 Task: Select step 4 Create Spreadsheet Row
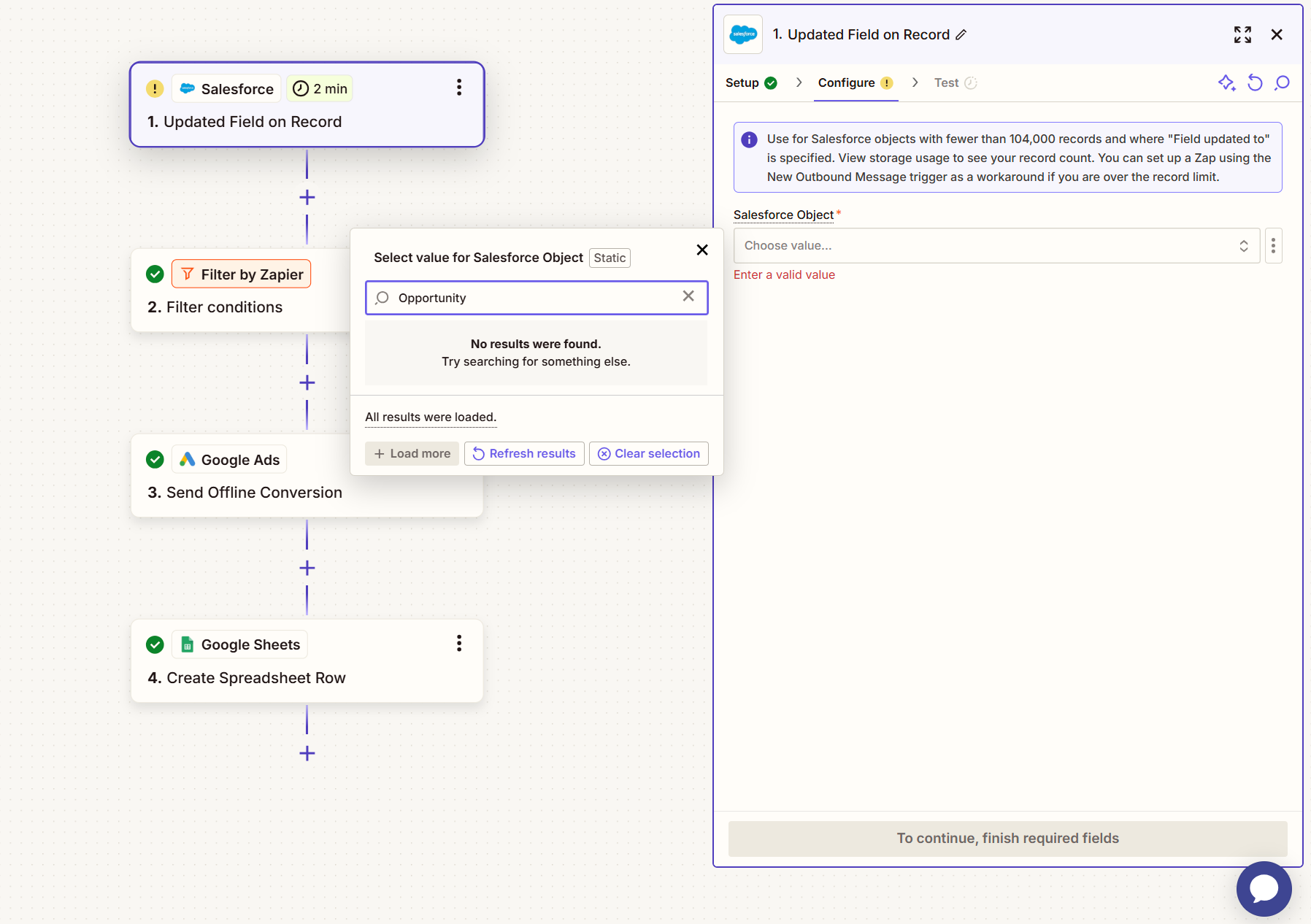point(307,661)
